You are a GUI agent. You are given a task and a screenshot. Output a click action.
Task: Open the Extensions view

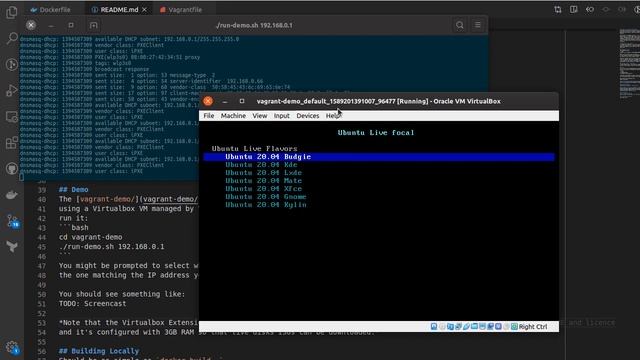click(x=12, y=143)
